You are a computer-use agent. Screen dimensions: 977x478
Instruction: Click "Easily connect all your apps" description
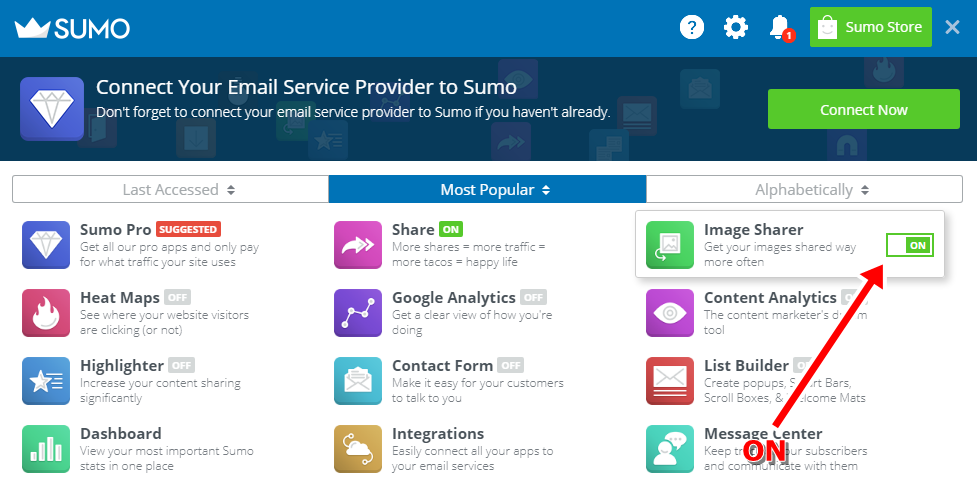point(473,458)
